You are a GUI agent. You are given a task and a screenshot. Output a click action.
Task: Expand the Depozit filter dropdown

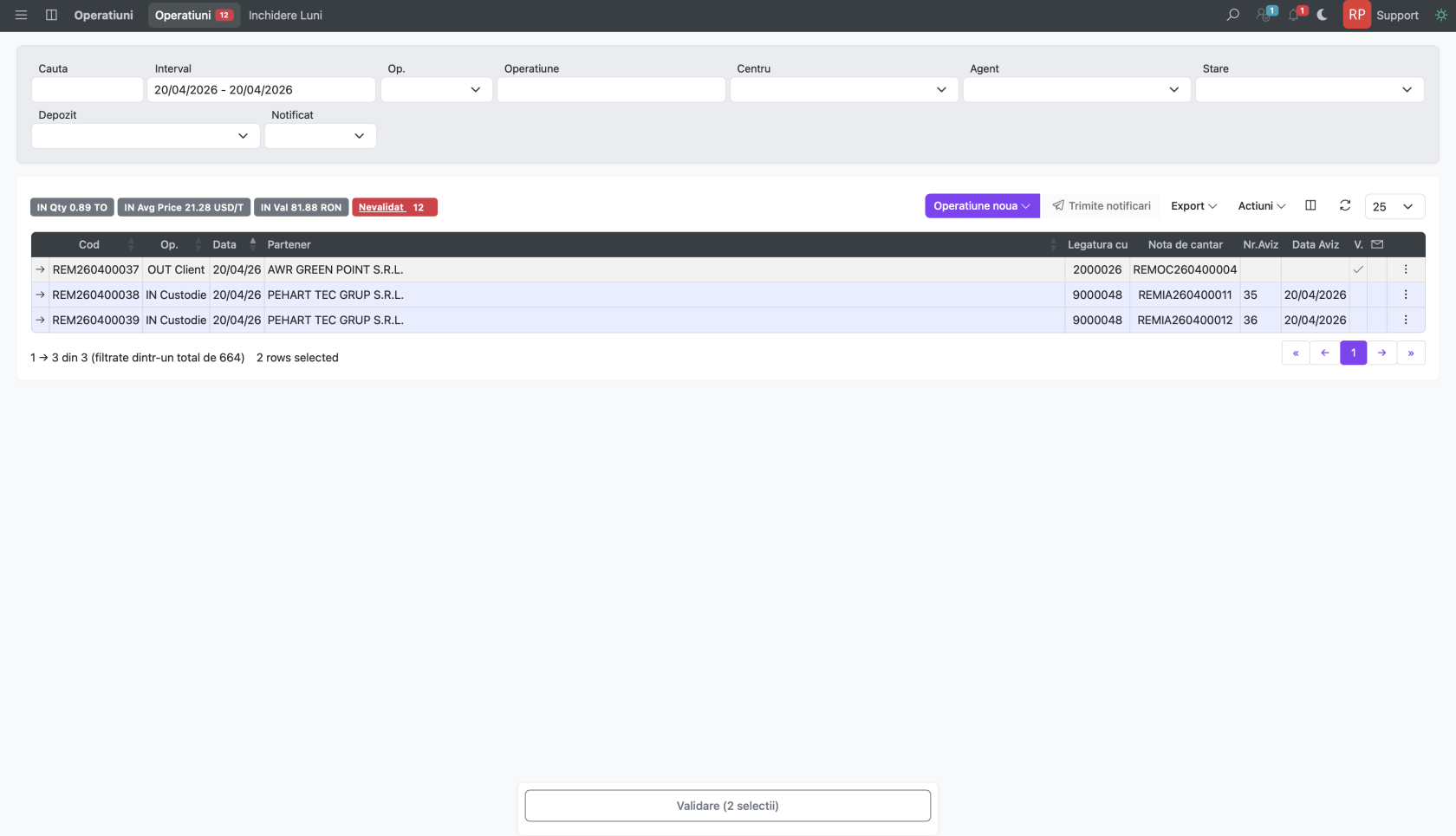click(x=146, y=136)
